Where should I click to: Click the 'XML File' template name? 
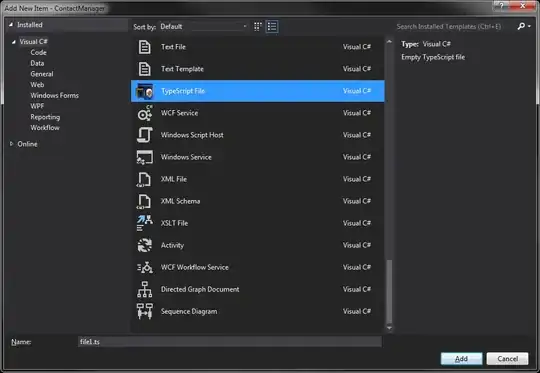tap(174, 179)
